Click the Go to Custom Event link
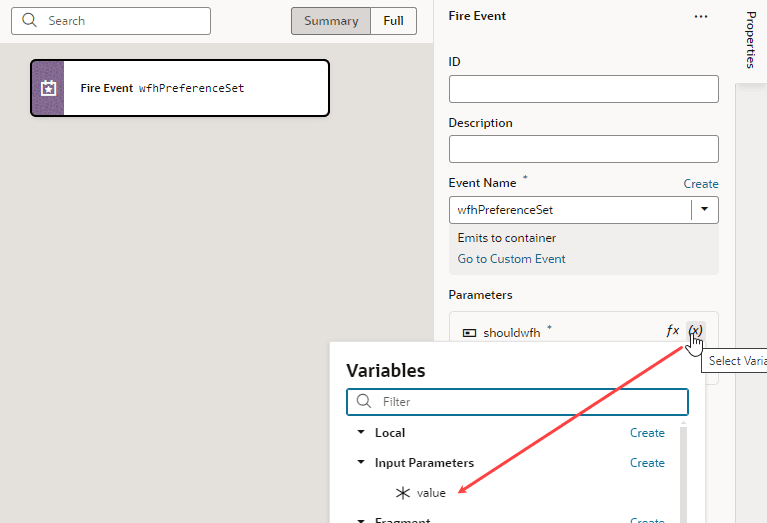This screenshot has height=523, width=767. click(511, 259)
